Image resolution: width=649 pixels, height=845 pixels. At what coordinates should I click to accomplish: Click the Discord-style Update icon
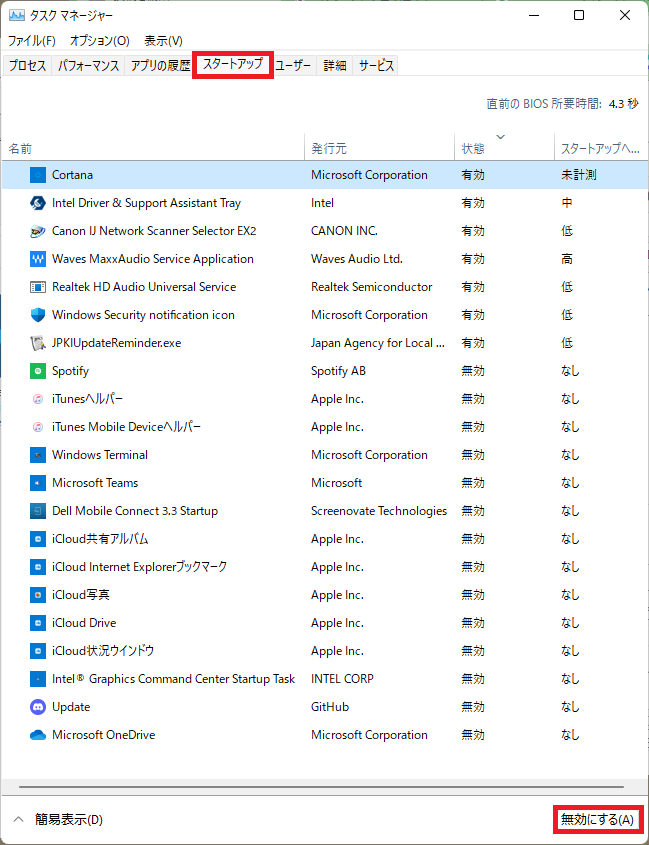(38, 708)
